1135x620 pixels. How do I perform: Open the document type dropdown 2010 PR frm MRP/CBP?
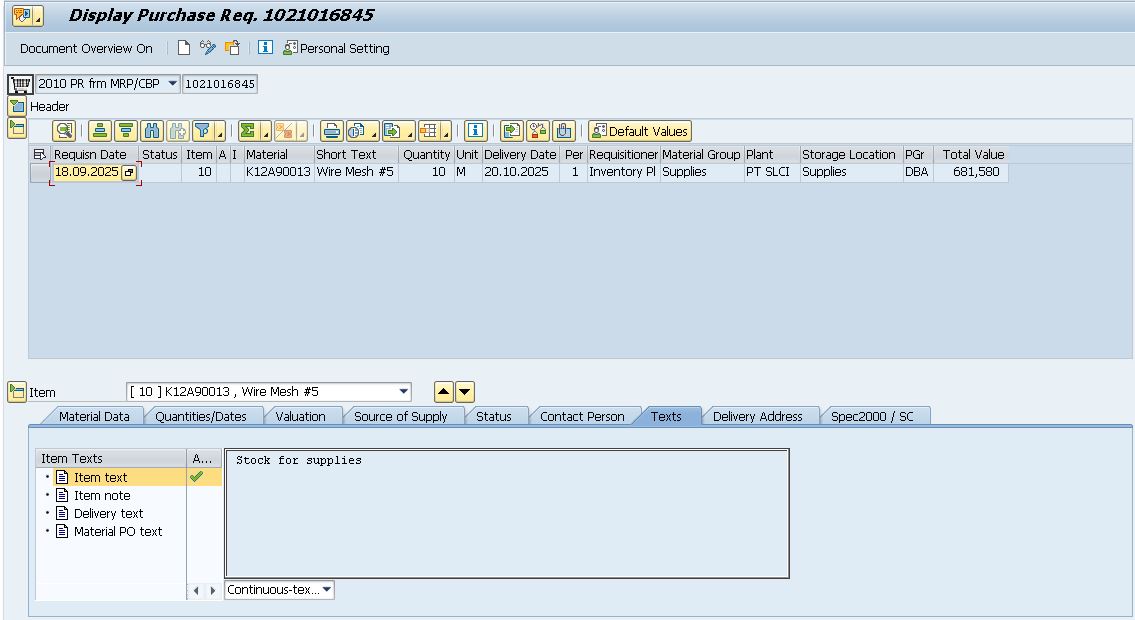[172, 84]
